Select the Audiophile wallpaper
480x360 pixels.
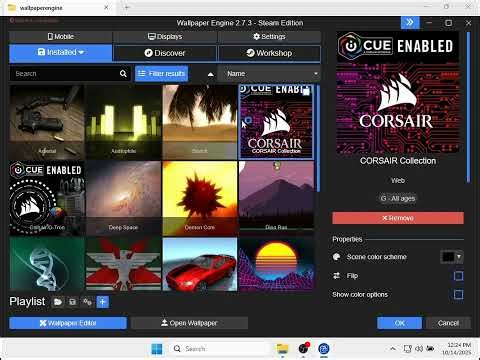point(123,122)
